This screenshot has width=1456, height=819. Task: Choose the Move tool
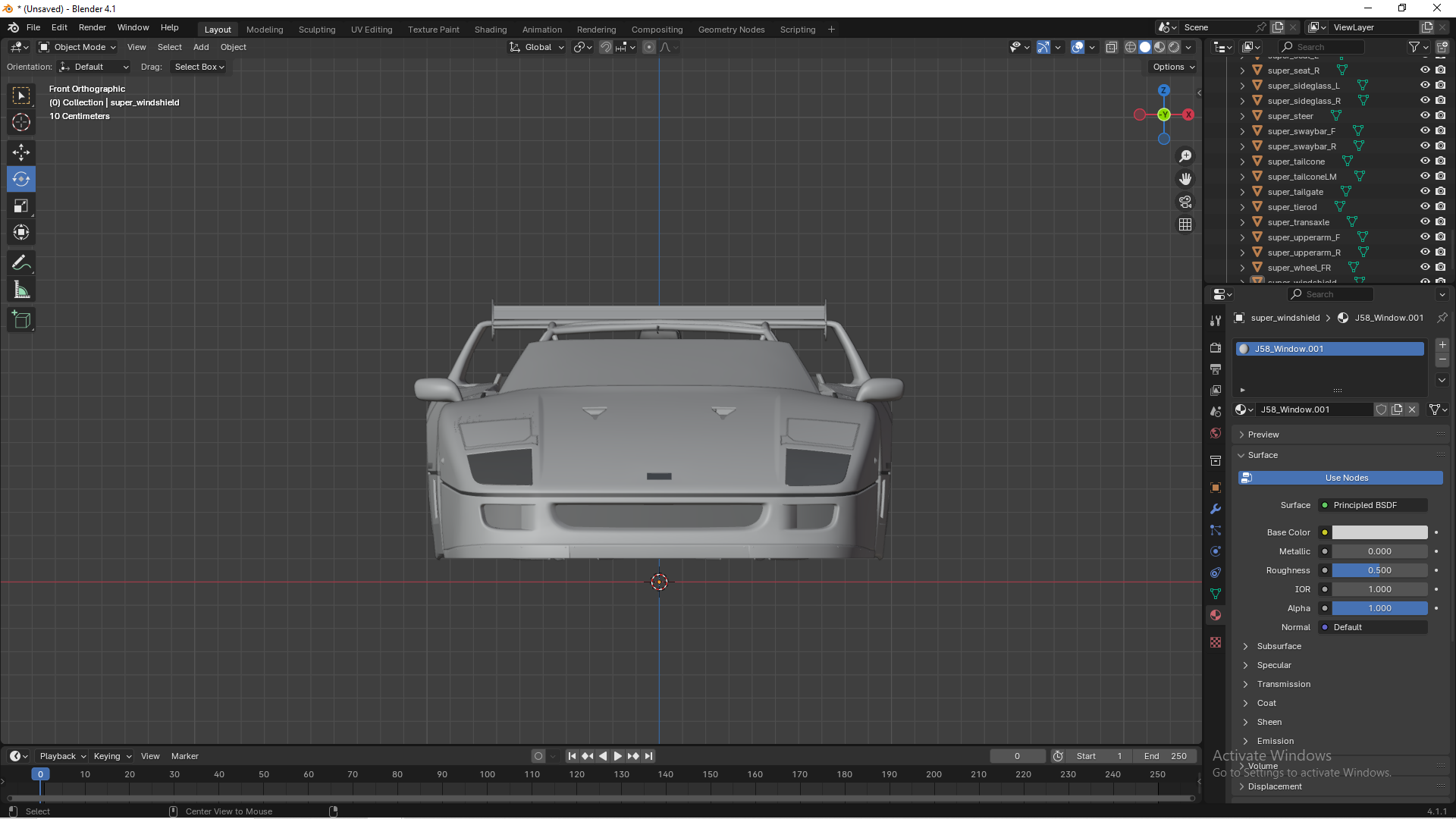(21, 152)
